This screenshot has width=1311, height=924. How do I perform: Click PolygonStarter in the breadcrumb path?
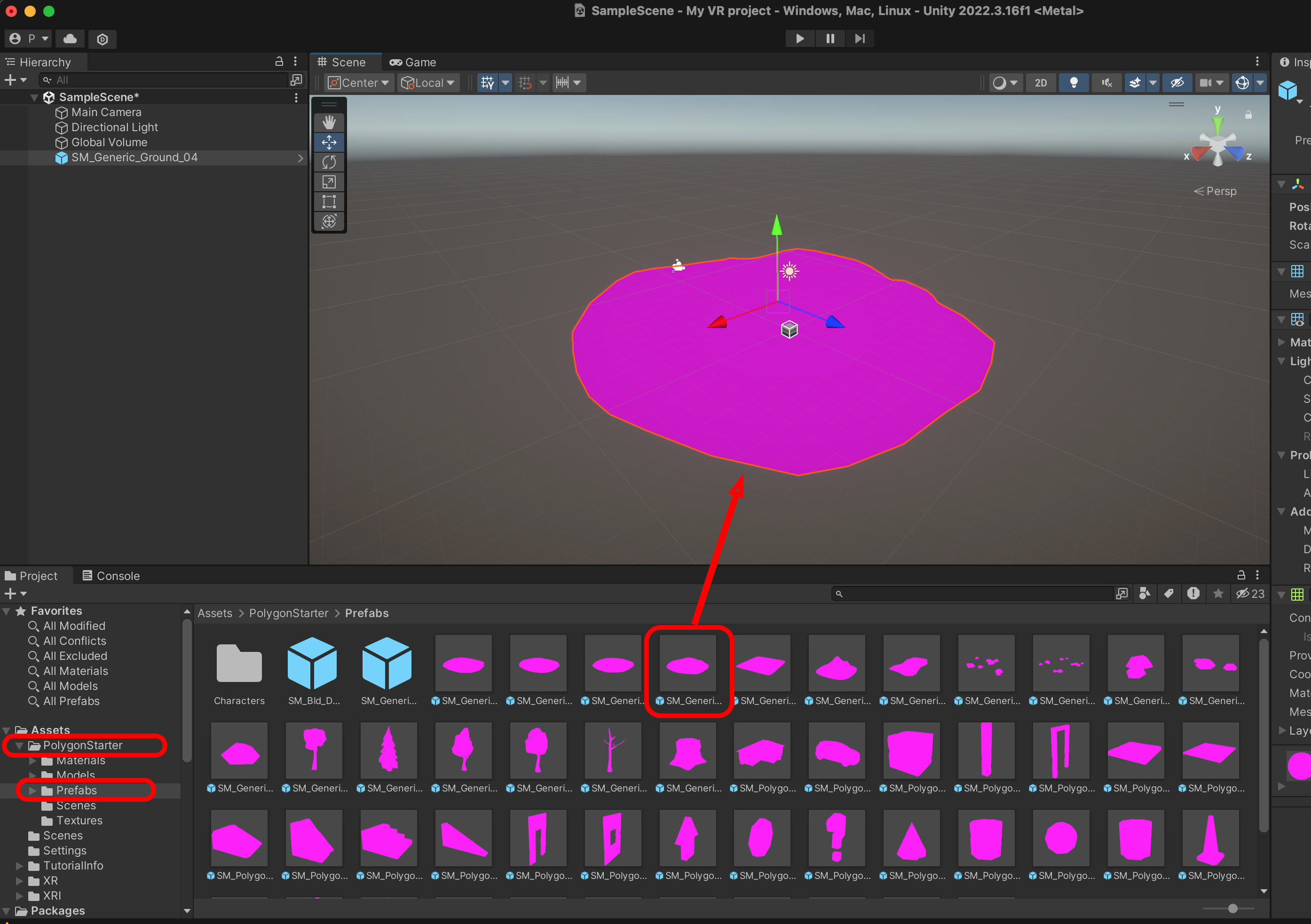click(x=288, y=613)
